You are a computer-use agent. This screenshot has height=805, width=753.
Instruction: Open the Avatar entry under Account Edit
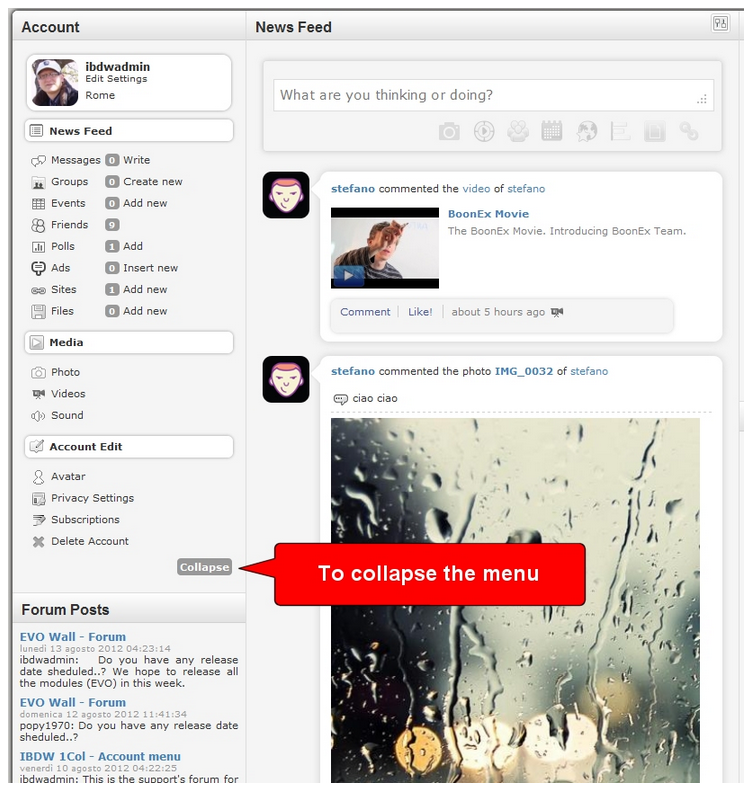coord(68,476)
